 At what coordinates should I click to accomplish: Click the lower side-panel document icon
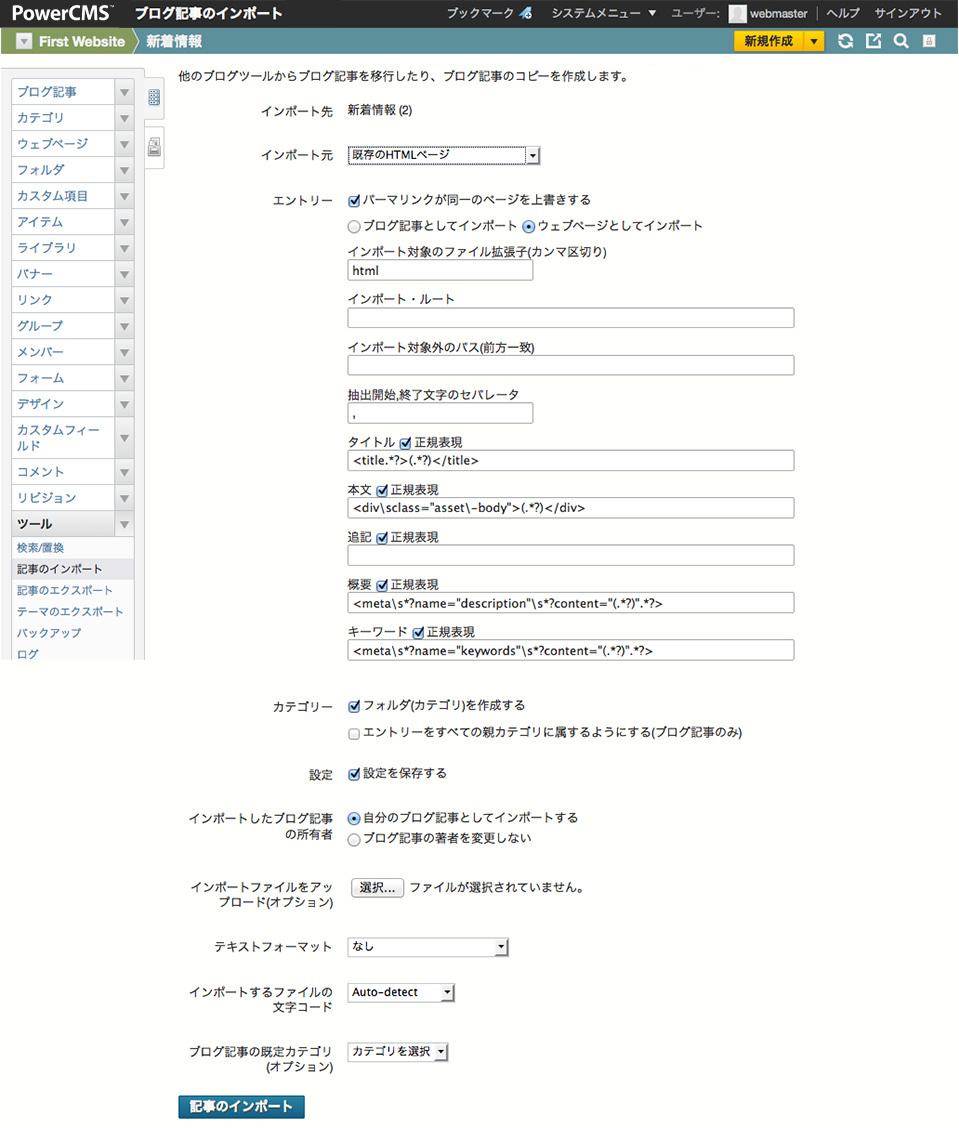[x=154, y=147]
